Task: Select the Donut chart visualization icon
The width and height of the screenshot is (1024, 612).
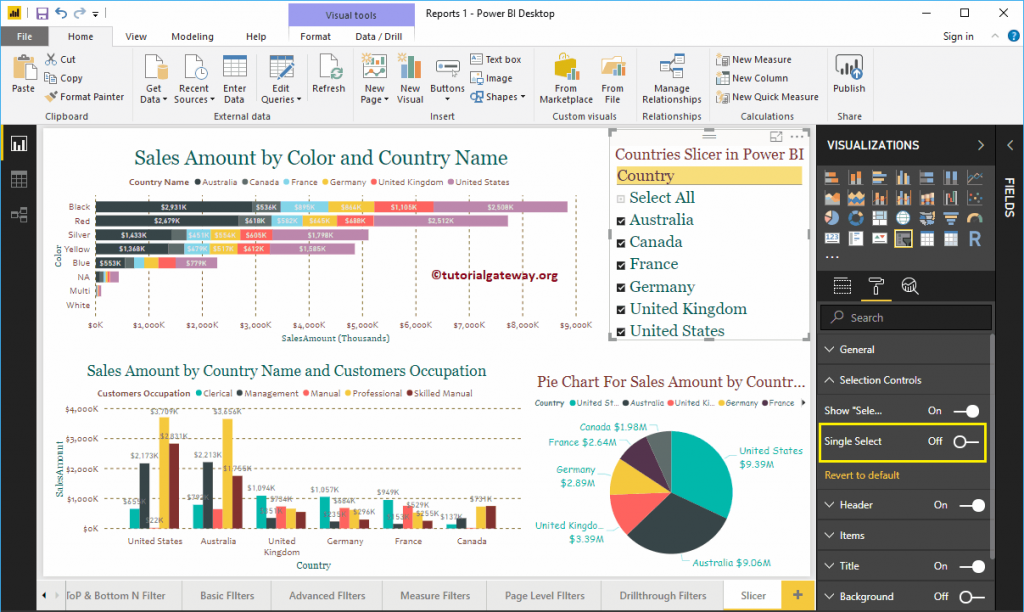Action: pyautogui.click(x=855, y=216)
